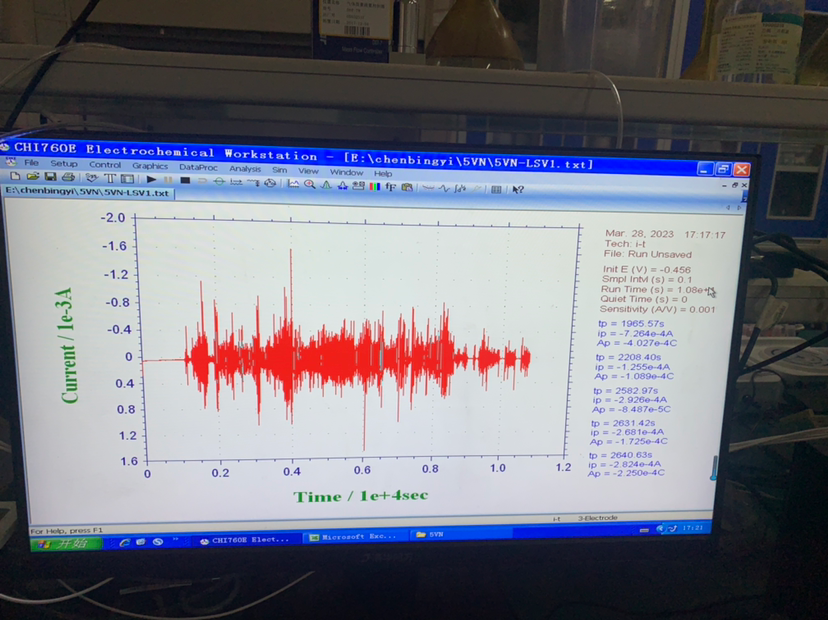The image size is (828, 620).
Task: Switch to CHI760E taskbar button
Action: (245, 540)
